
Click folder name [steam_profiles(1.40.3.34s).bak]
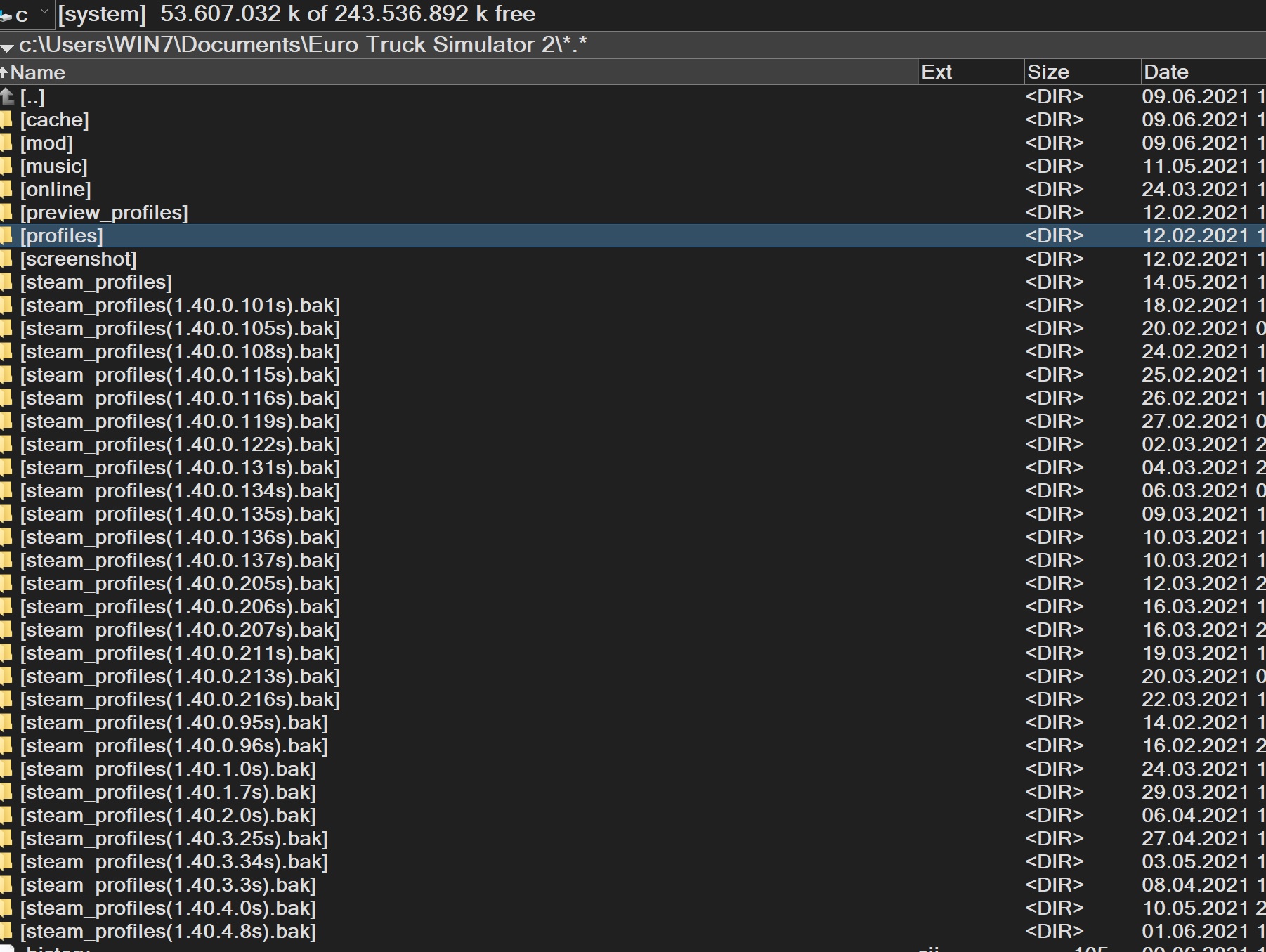tap(174, 862)
